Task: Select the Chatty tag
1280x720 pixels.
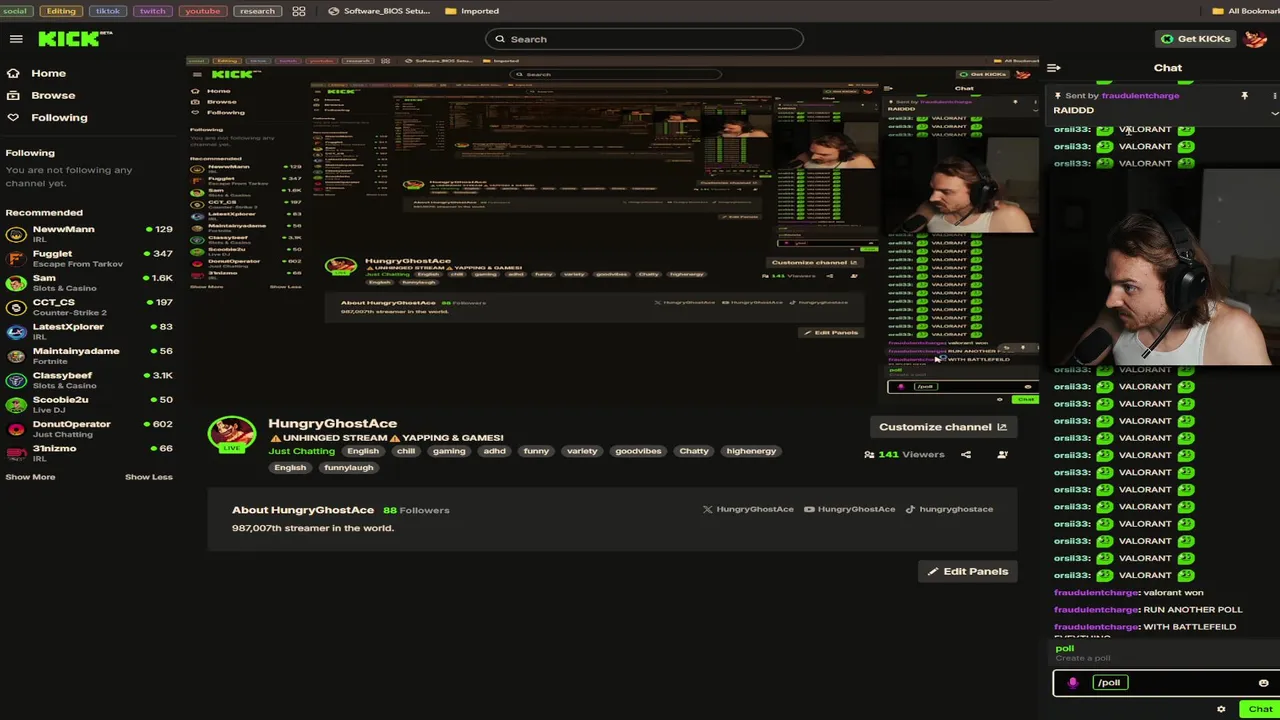Action: click(694, 451)
